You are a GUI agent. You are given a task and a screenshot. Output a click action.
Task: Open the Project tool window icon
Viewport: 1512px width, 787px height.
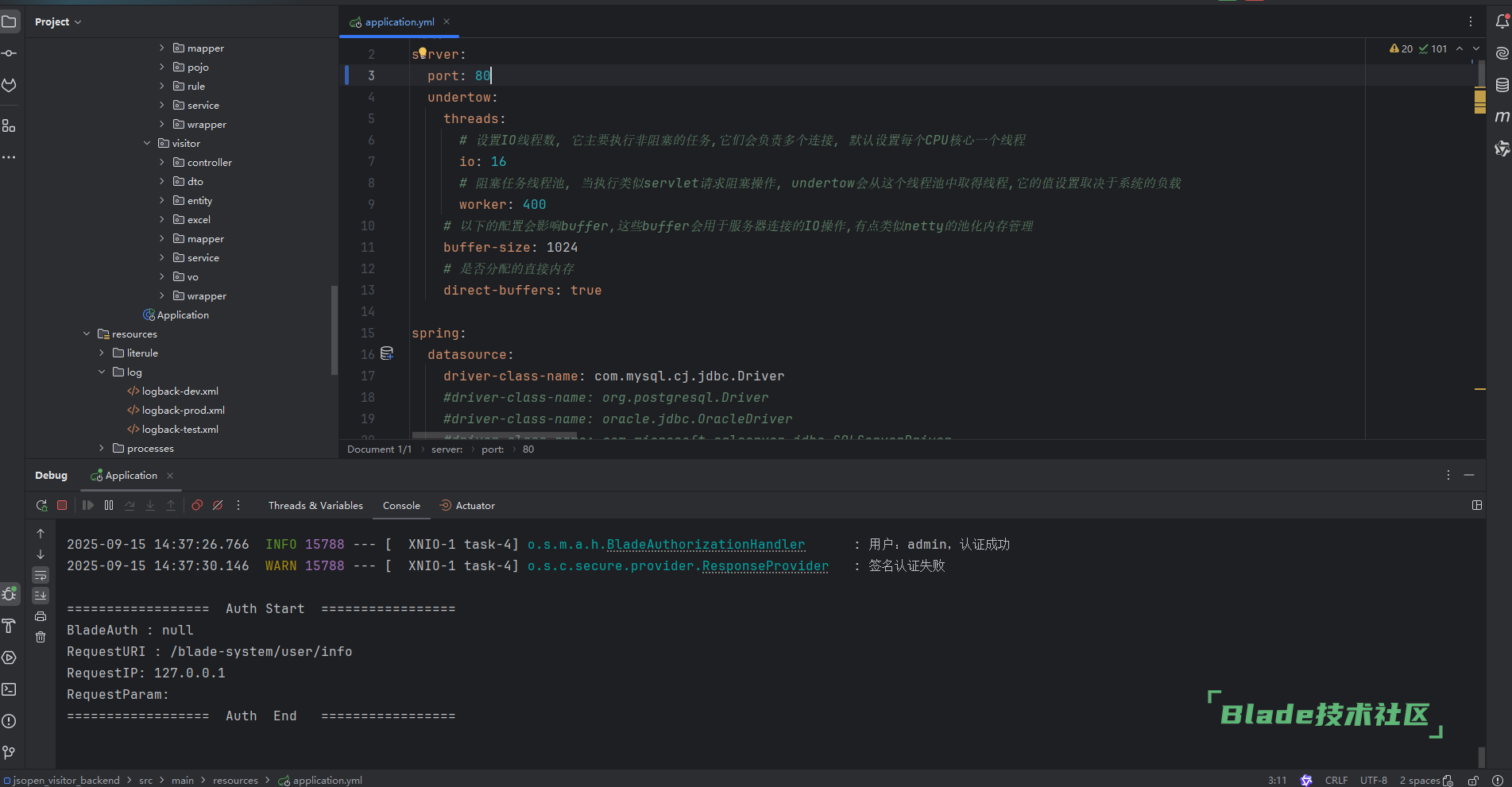pyautogui.click(x=9, y=21)
